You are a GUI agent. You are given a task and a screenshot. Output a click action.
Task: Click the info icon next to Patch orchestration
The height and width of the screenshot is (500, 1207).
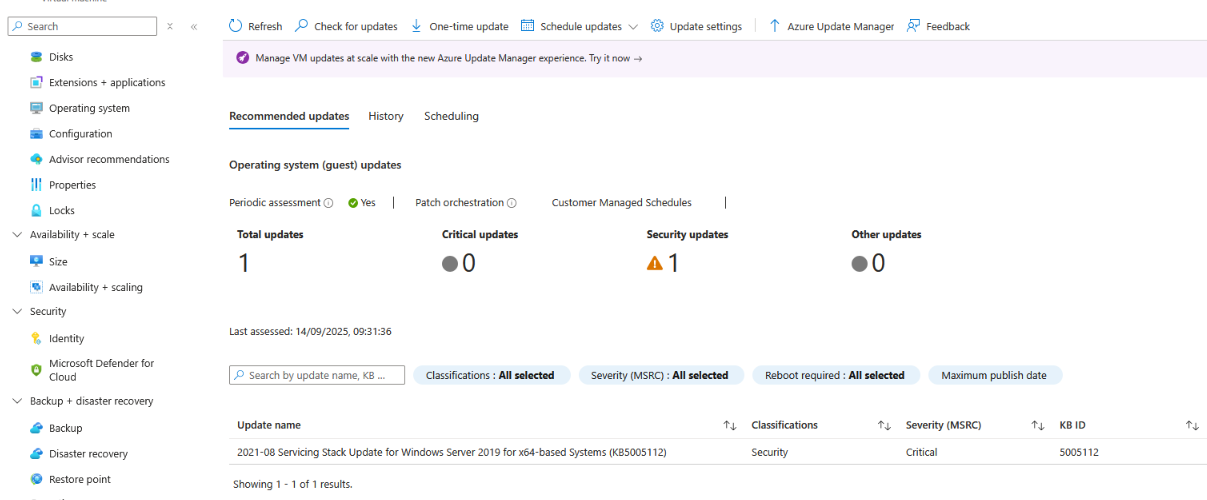pyautogui.click(x=512, y=203)
